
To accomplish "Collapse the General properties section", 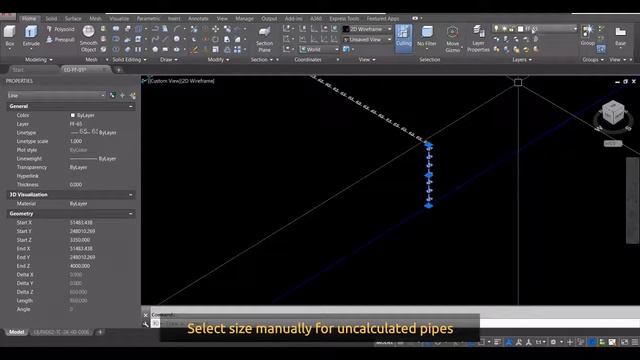I will (x=131, y=106).
